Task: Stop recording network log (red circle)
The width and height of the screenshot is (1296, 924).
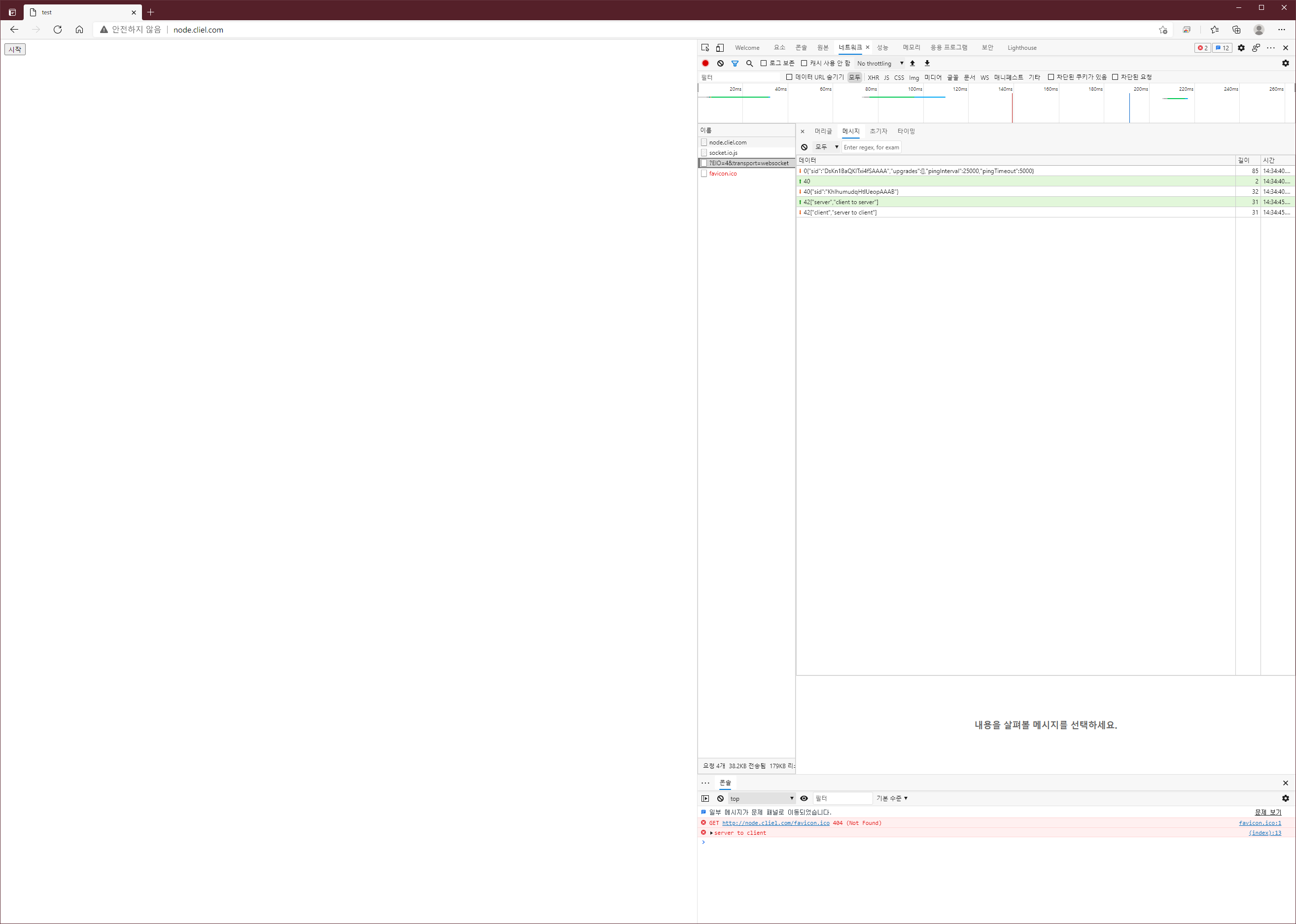Action: click(705, 63)
